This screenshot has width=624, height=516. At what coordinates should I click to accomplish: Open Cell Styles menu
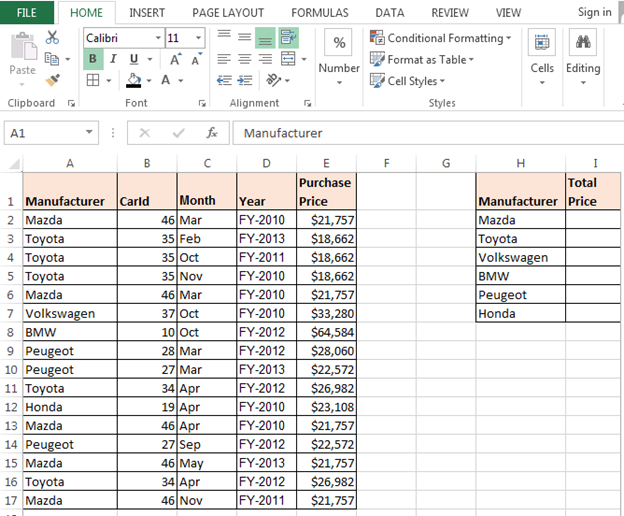pos(407,81)
